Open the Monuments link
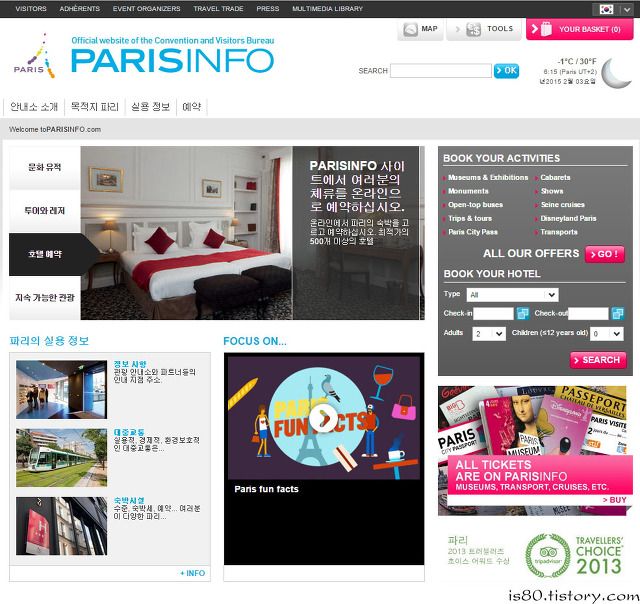The width and height of the screenshot is (640, 604). [x=468, y=191]
